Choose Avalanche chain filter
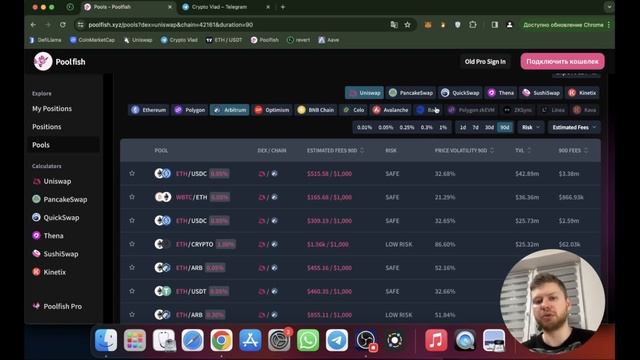The width and height of the screenshot is (640, 360). coord(390,110)
